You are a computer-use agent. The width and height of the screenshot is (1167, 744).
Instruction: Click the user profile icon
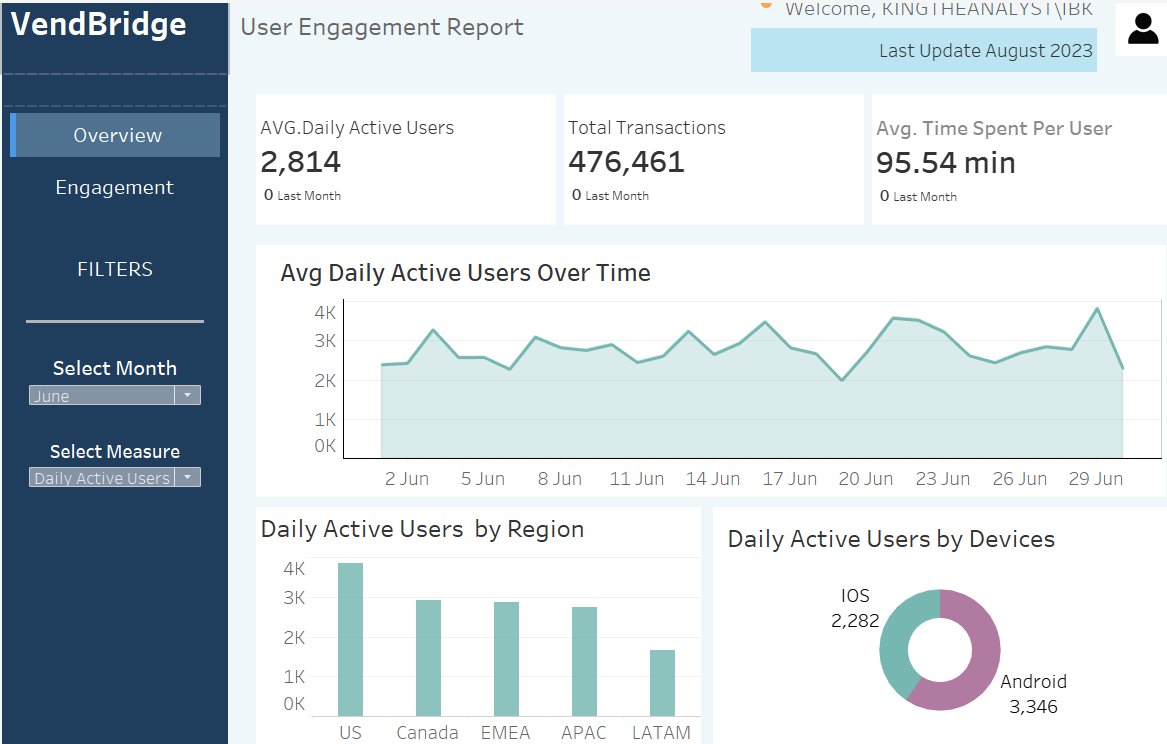point(1141,28)
